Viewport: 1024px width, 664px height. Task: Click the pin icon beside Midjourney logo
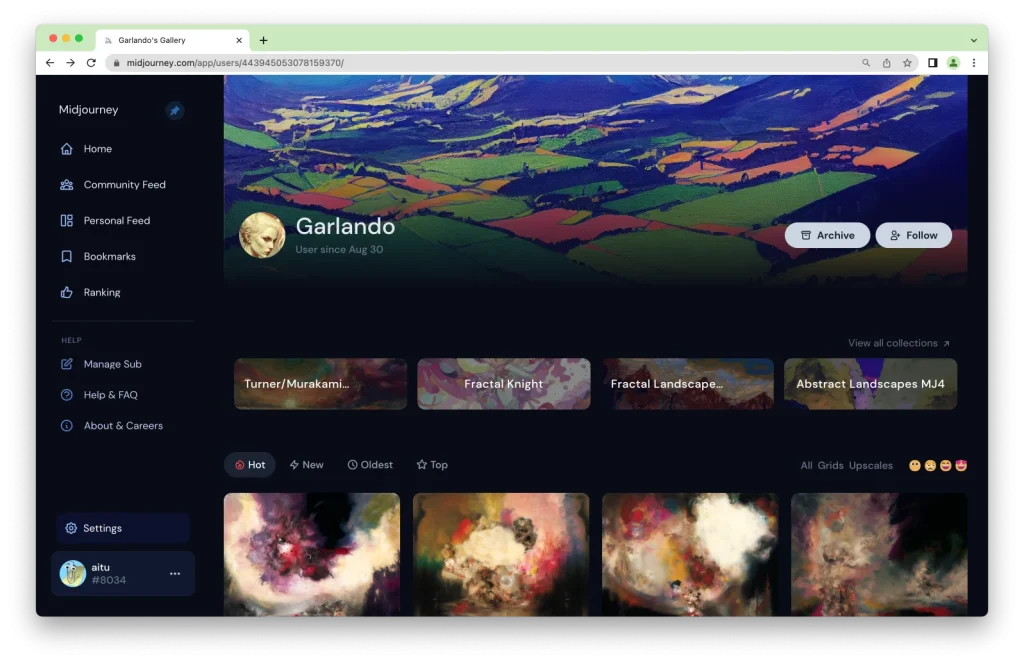click(174, 111)
